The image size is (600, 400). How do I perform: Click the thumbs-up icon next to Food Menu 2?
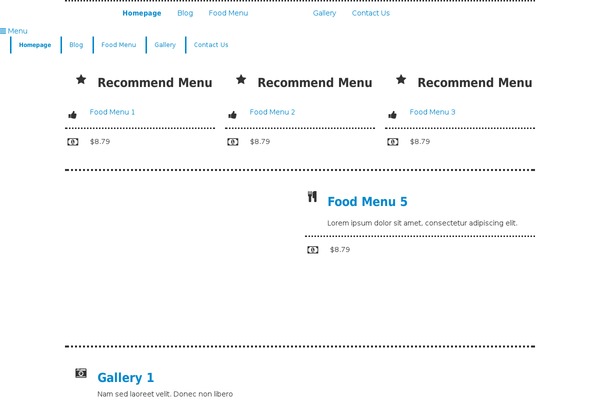[233, 115]
